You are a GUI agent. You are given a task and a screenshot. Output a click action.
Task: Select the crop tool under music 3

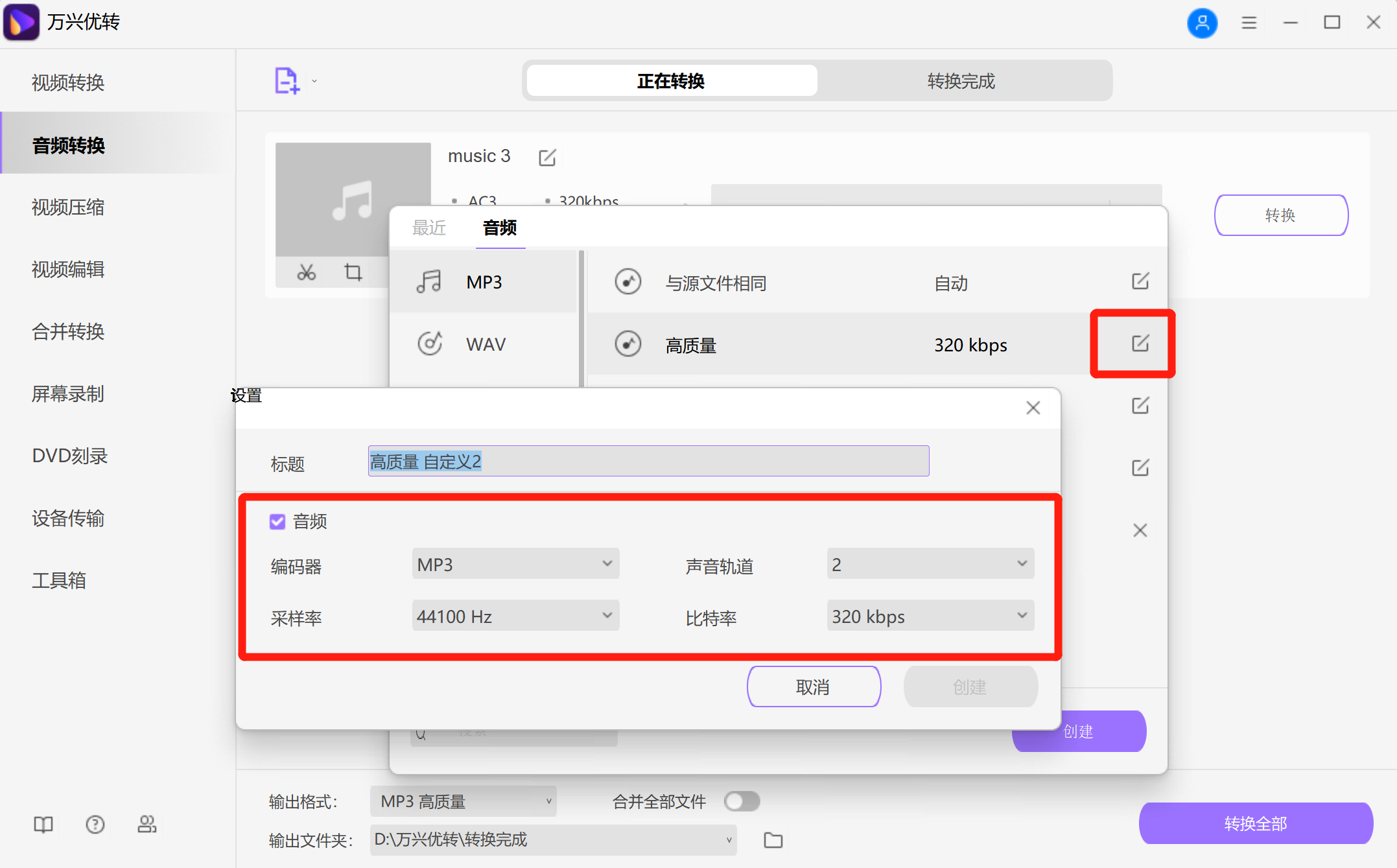(352, 272)
